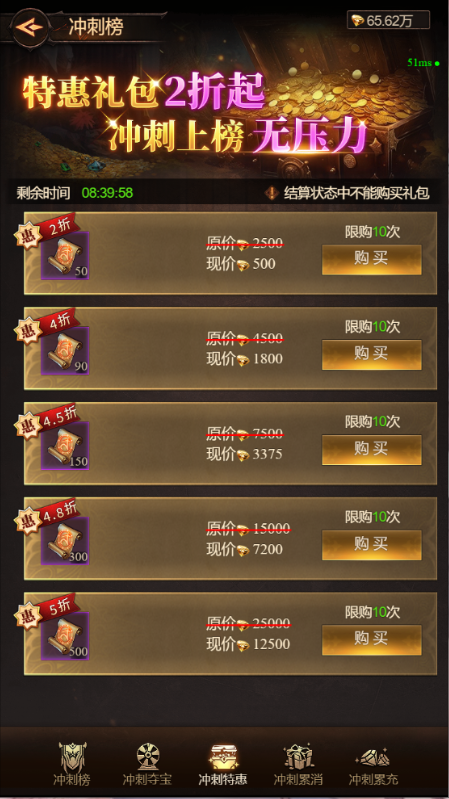Purchase the 7200 diamond 4.8折 pack
Screen dimensions: 449x799
pyautogui.click(x=372, y=545)
